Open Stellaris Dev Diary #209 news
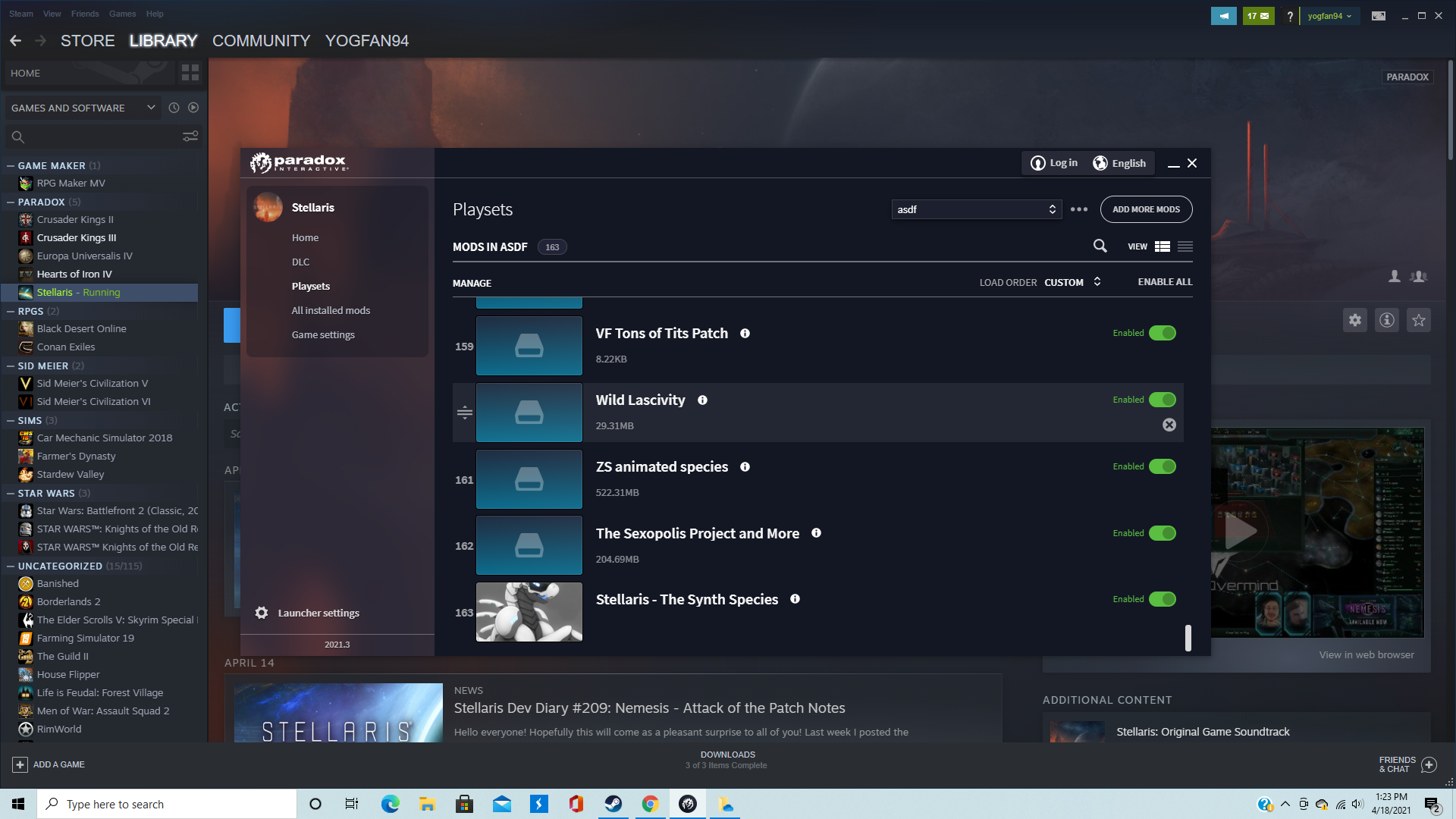1456x819 pixels. click(x=649, y=708)
